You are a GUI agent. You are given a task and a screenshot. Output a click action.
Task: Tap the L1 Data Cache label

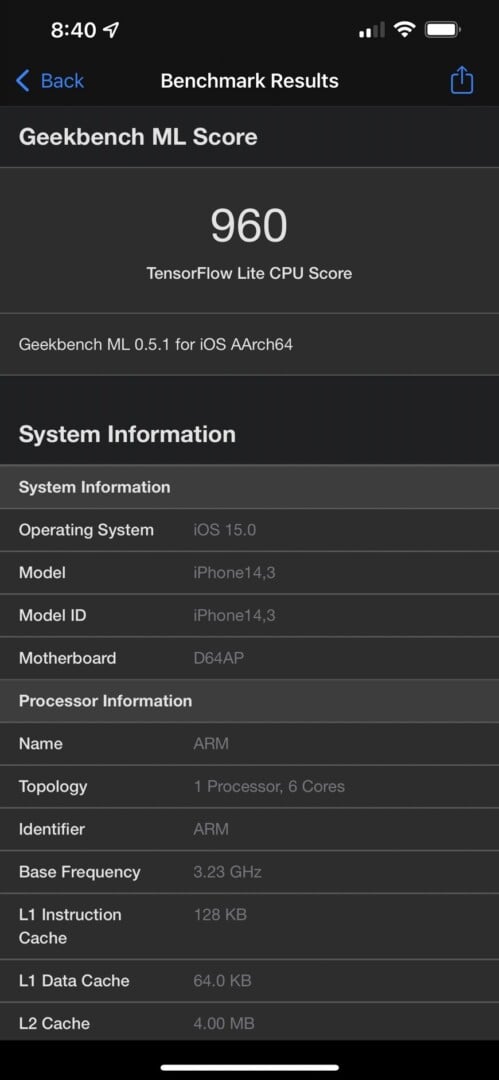click(74, 980)
